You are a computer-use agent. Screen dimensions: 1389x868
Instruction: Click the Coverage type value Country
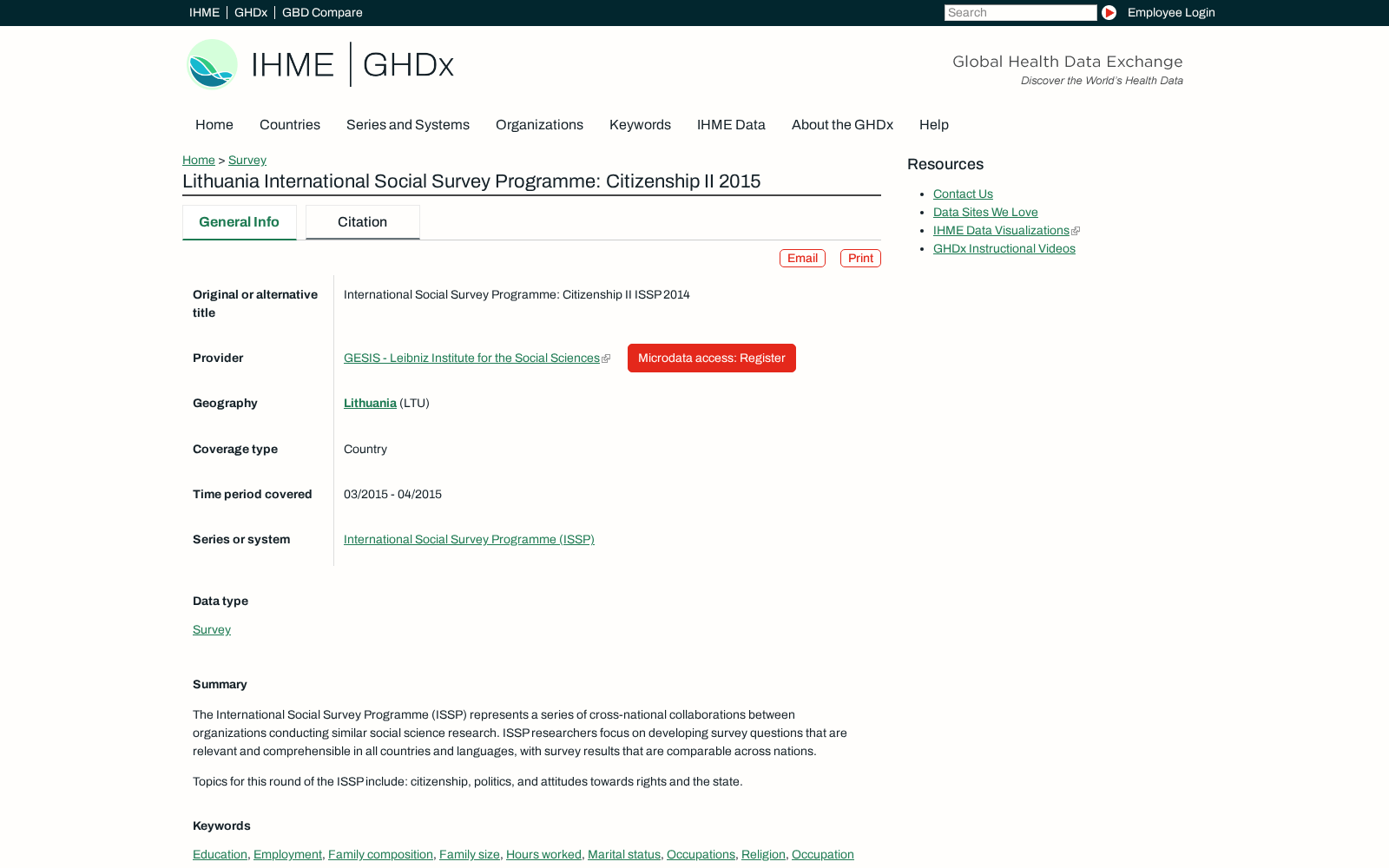[x=365, y=449]
